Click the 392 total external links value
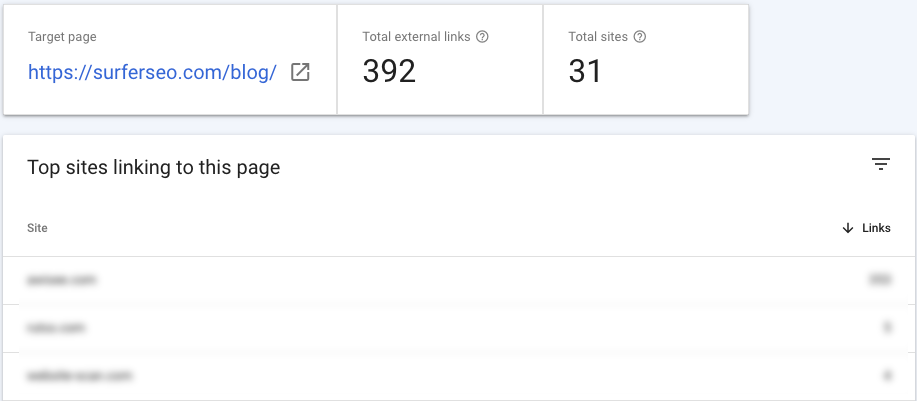 click(x=389, y=71)
